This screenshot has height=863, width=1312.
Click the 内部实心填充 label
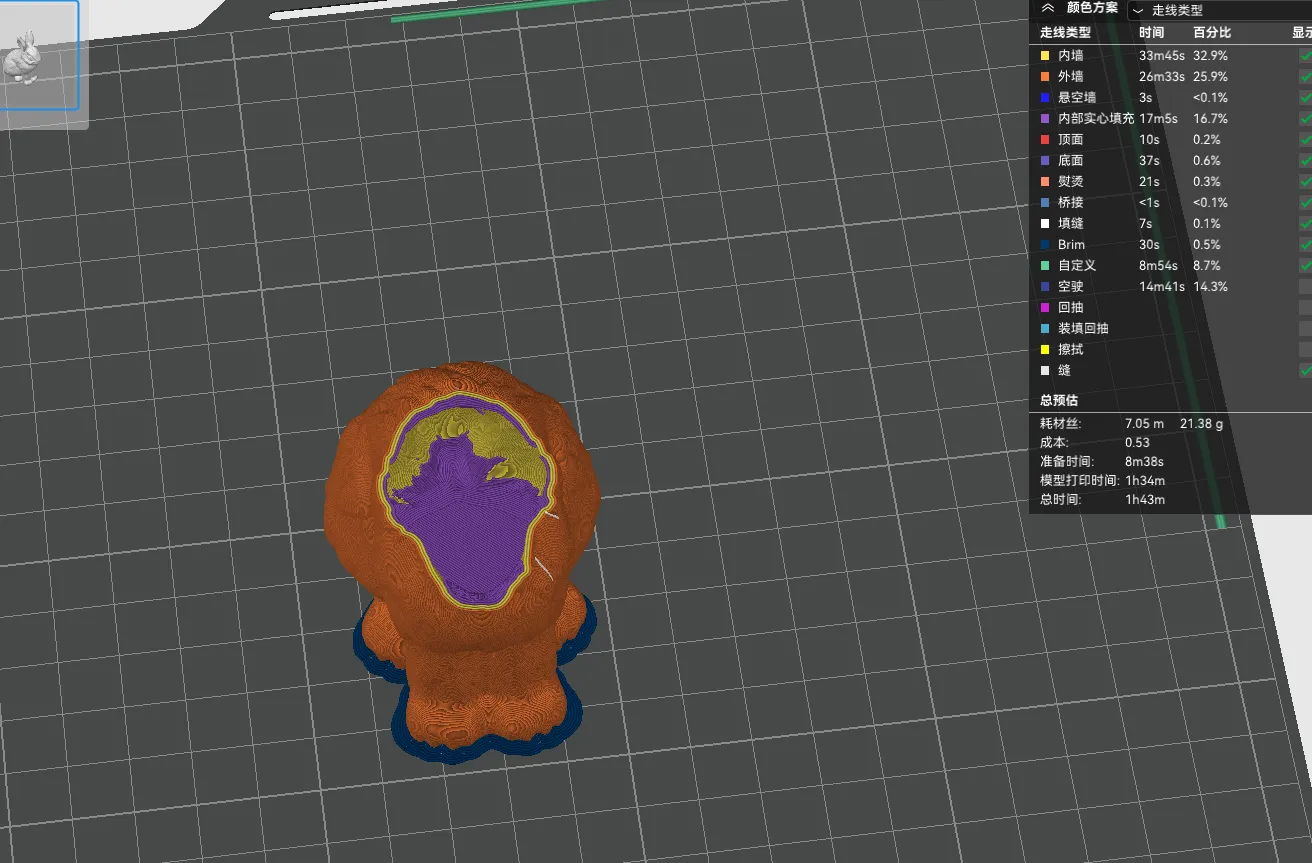1096,119
